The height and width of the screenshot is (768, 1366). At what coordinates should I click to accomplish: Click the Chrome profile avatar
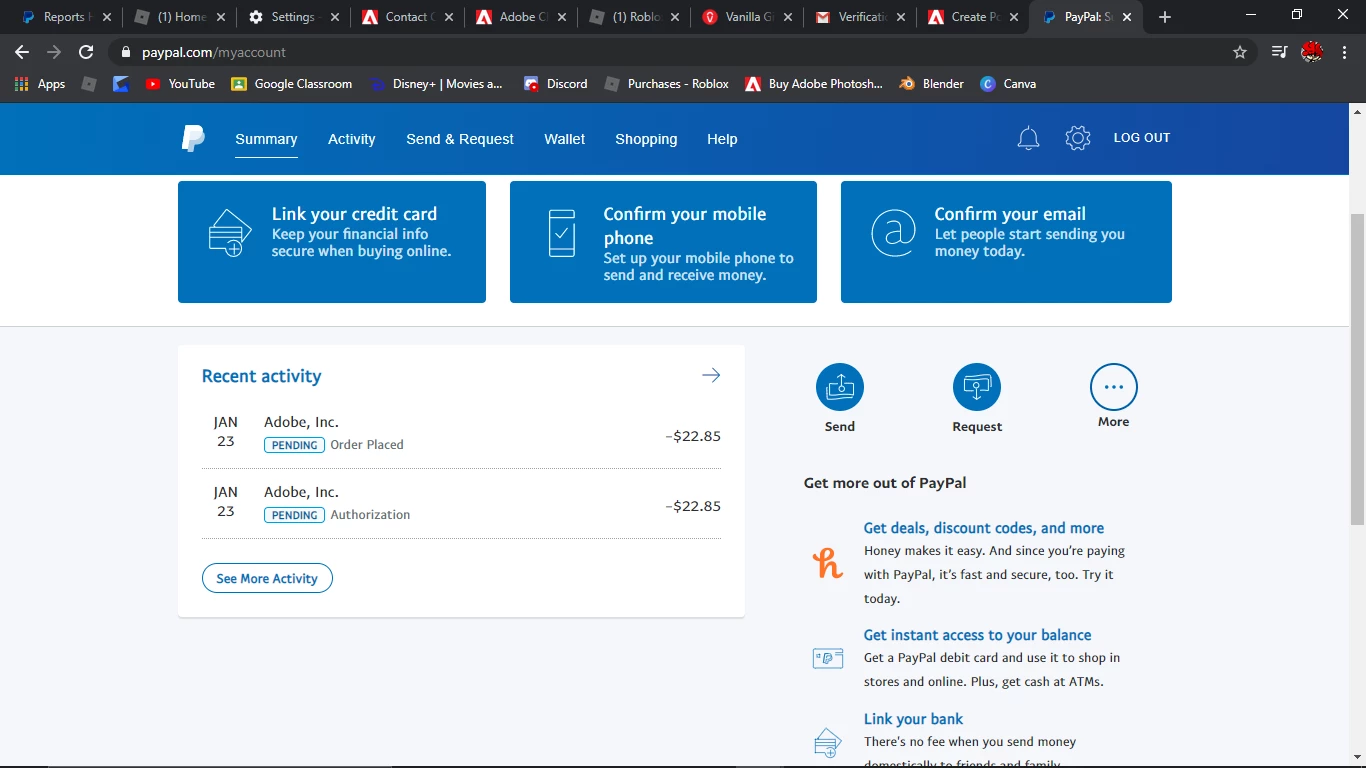[x=1312, y=52]
